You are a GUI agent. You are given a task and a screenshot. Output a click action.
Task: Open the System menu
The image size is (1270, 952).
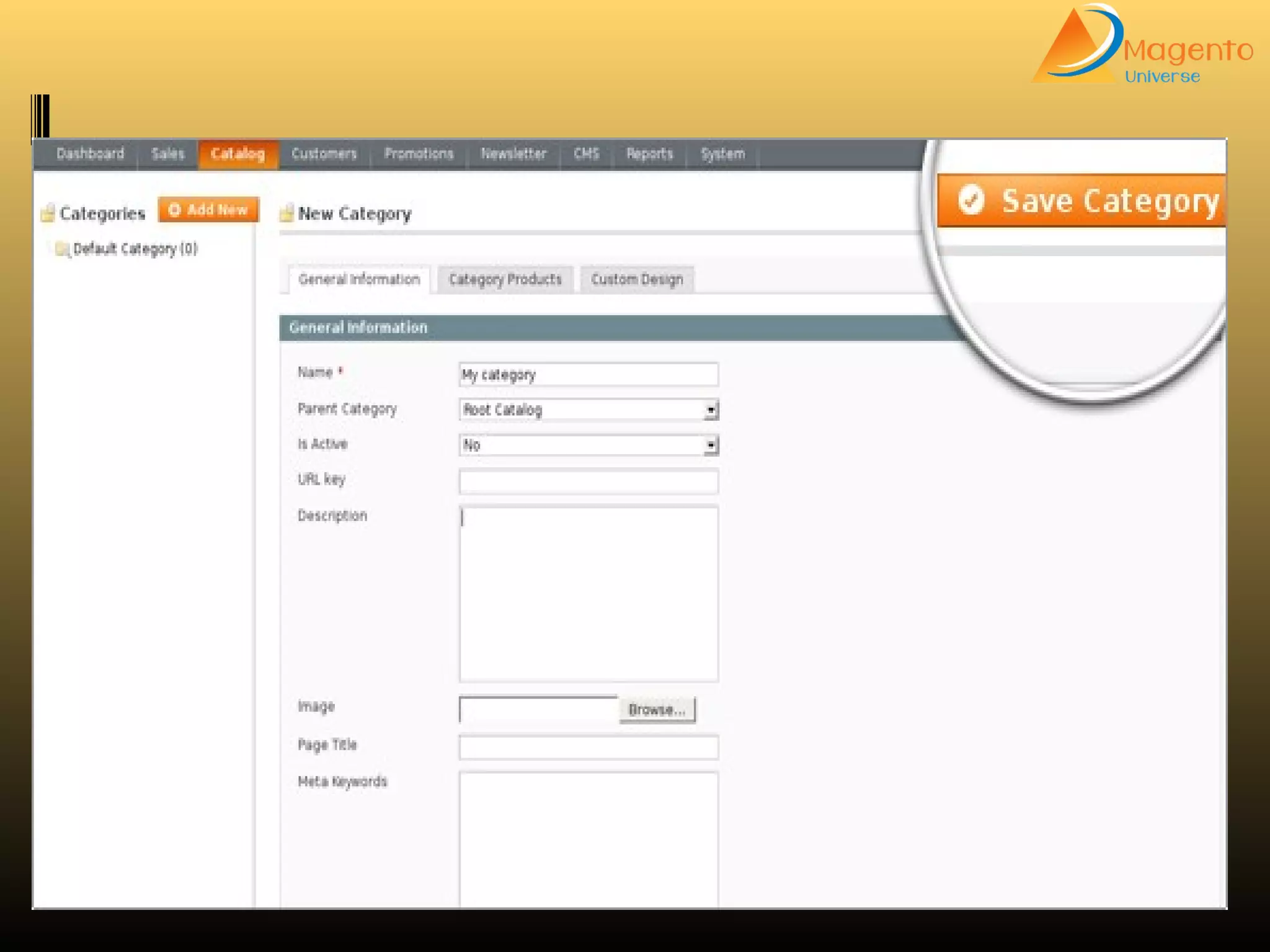point(722,154)
